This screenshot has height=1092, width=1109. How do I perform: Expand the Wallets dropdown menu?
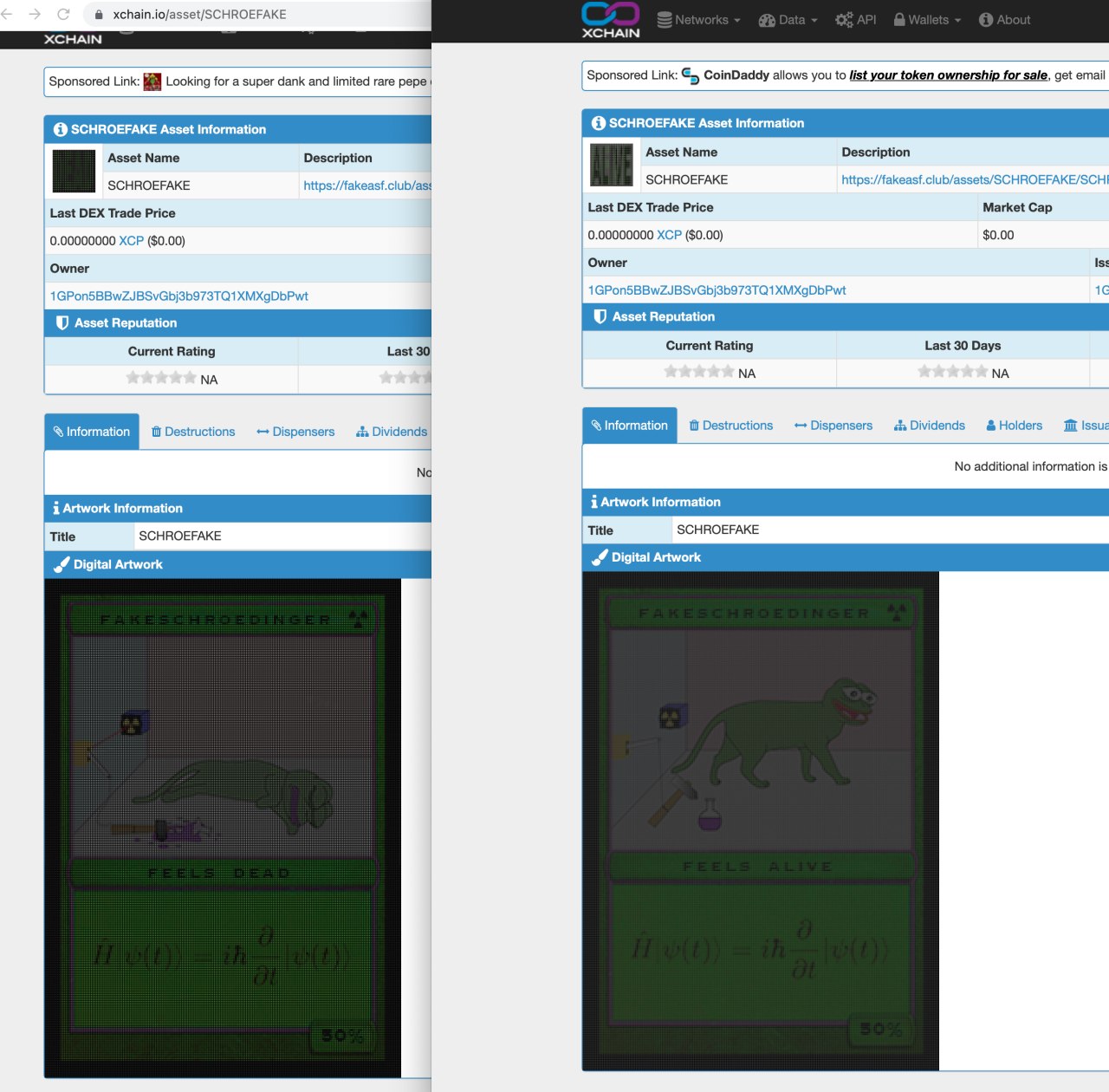928,20
